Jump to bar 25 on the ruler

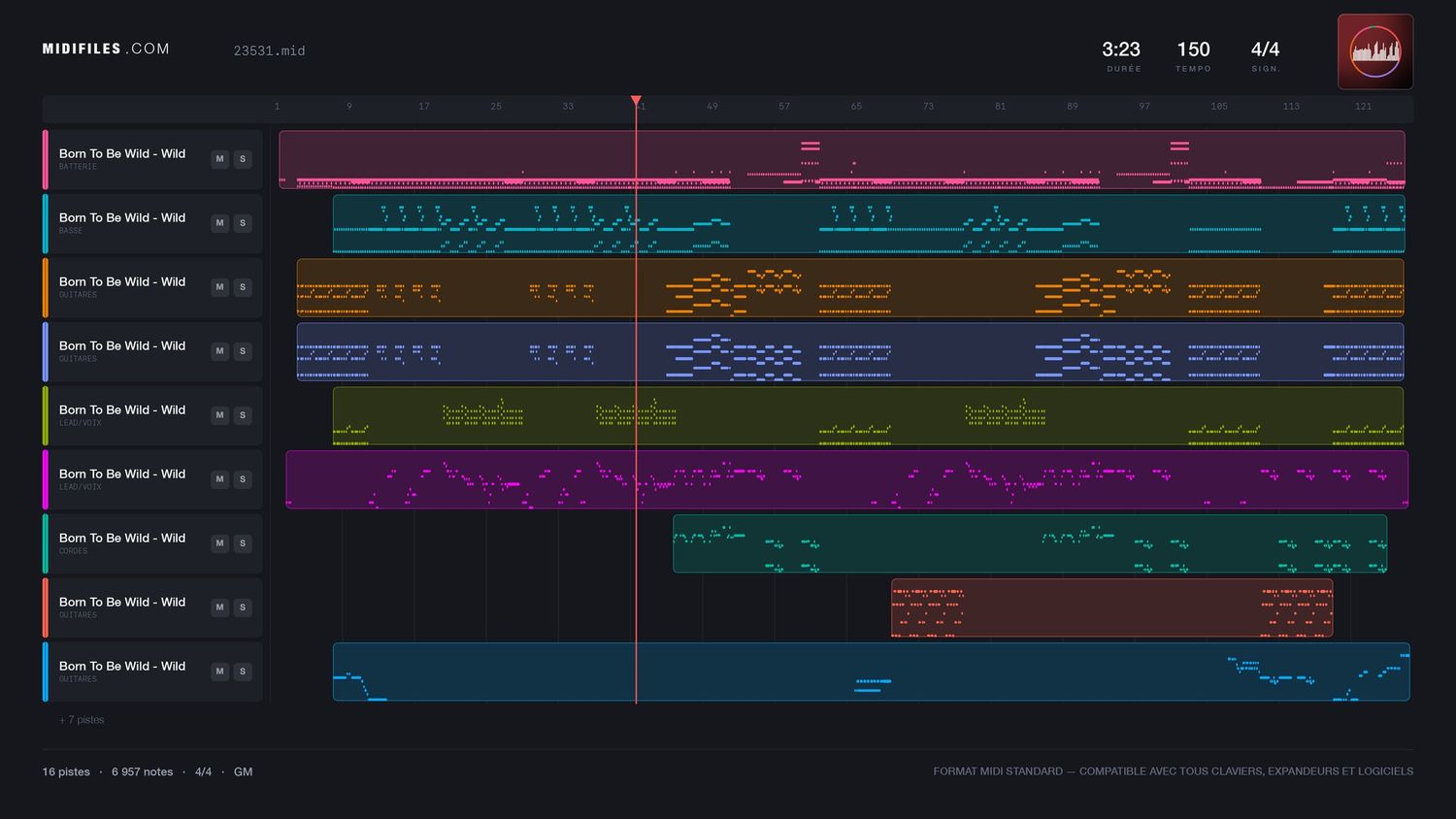(496, 107)
